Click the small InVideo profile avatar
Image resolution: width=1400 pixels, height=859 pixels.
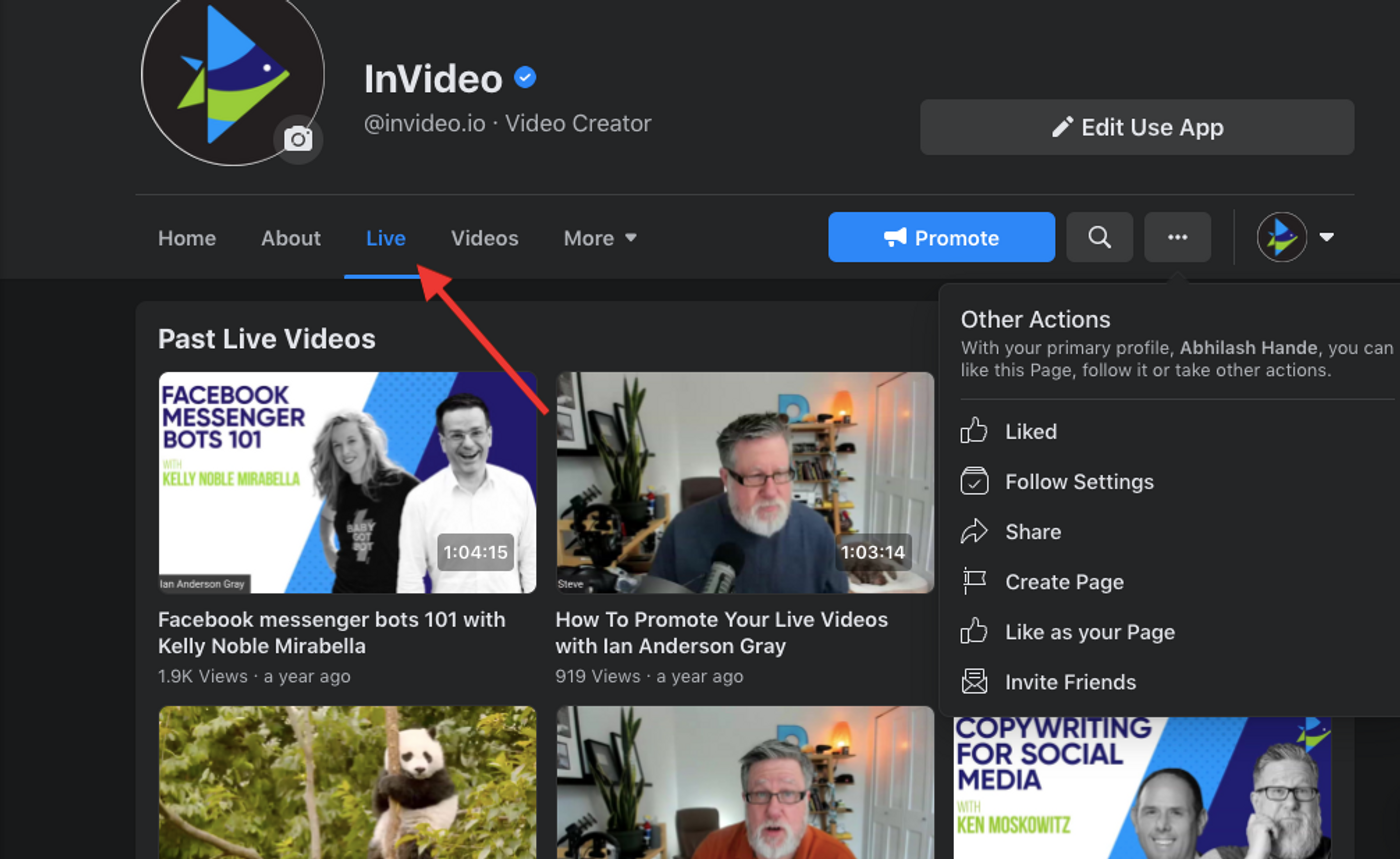[x=1282, y=237]
